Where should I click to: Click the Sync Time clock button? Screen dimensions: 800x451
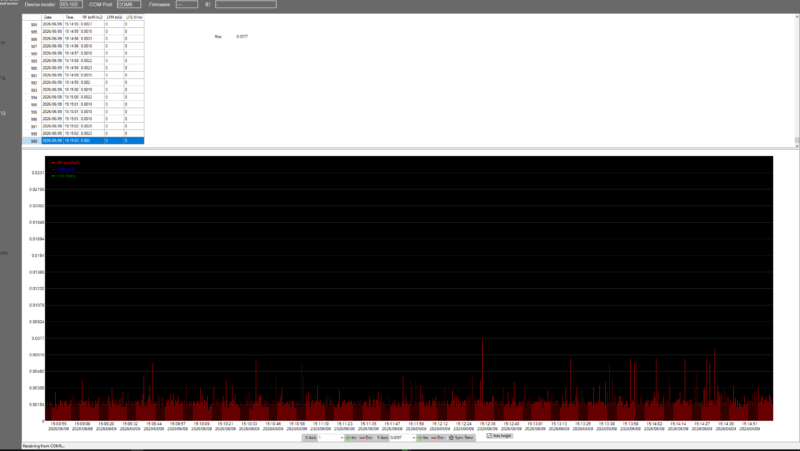461,438
